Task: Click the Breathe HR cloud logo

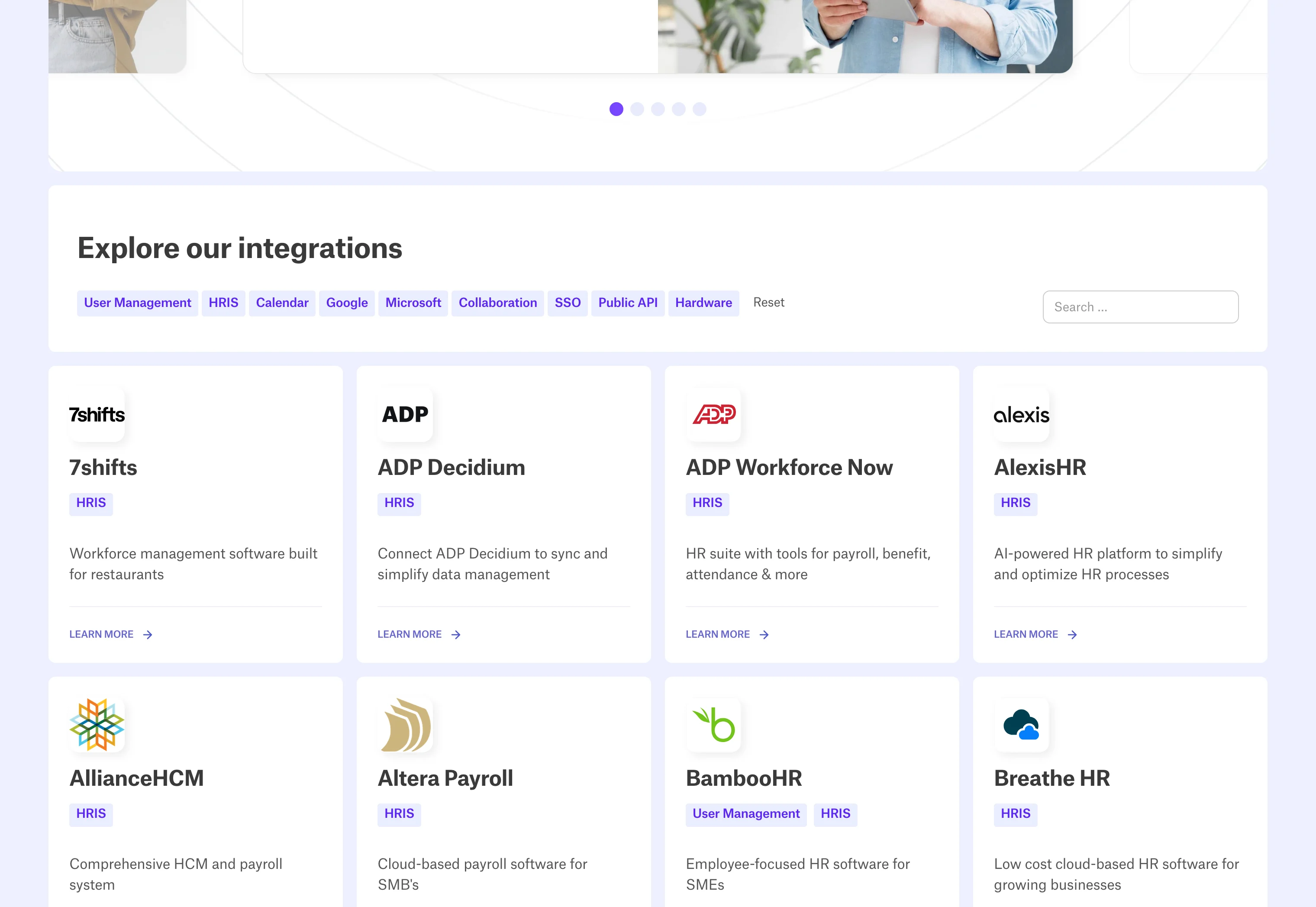Action: (x=1021, y=725)
